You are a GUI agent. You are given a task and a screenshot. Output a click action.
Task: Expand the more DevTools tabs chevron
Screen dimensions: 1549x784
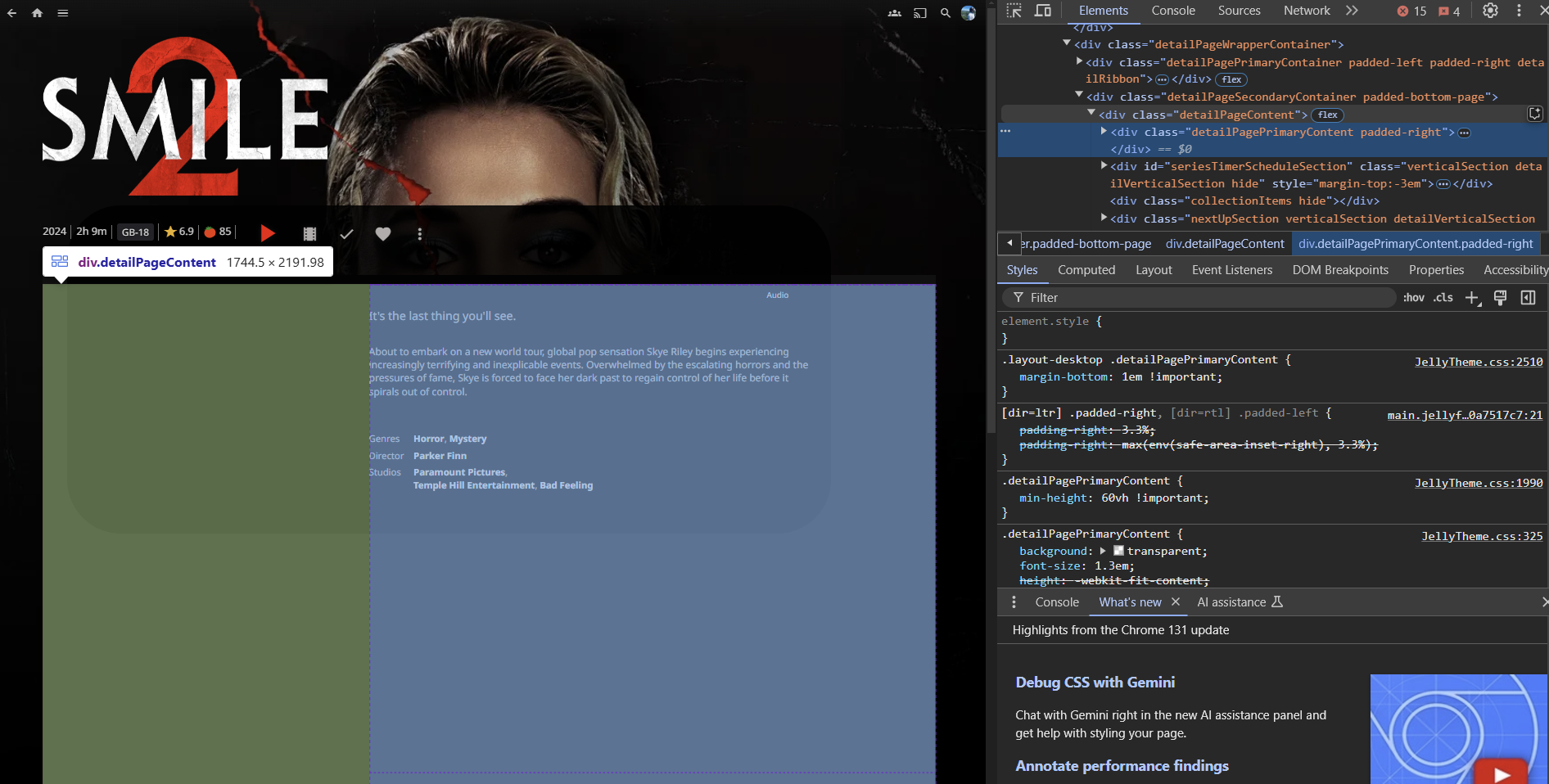[1352, 11]
